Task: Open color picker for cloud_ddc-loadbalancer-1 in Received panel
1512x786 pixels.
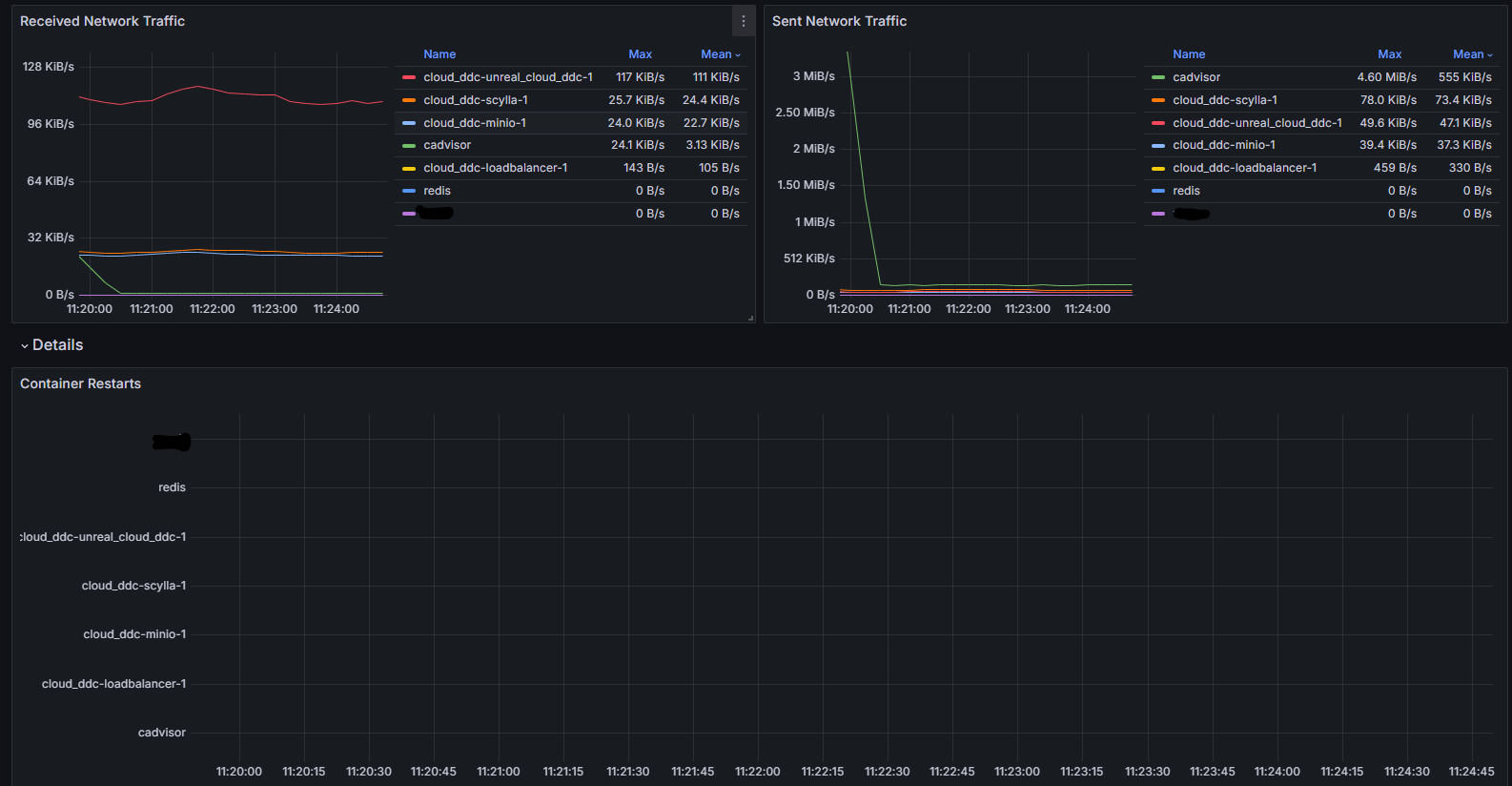Action: tap(409, 168)
